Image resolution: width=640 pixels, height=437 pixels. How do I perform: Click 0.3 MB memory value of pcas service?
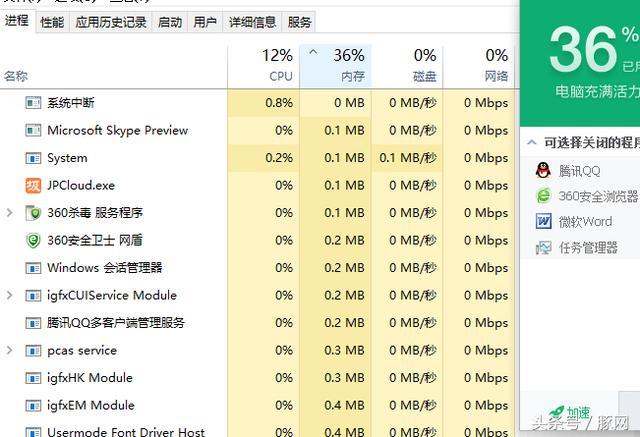[x=344, y=350]
